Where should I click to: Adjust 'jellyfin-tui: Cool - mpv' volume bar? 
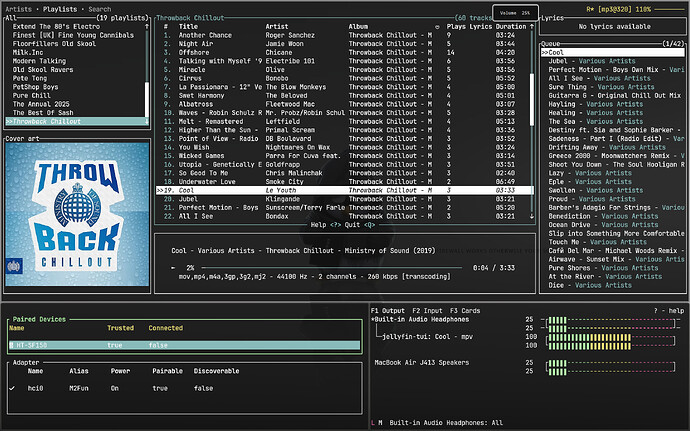[610, 341]
